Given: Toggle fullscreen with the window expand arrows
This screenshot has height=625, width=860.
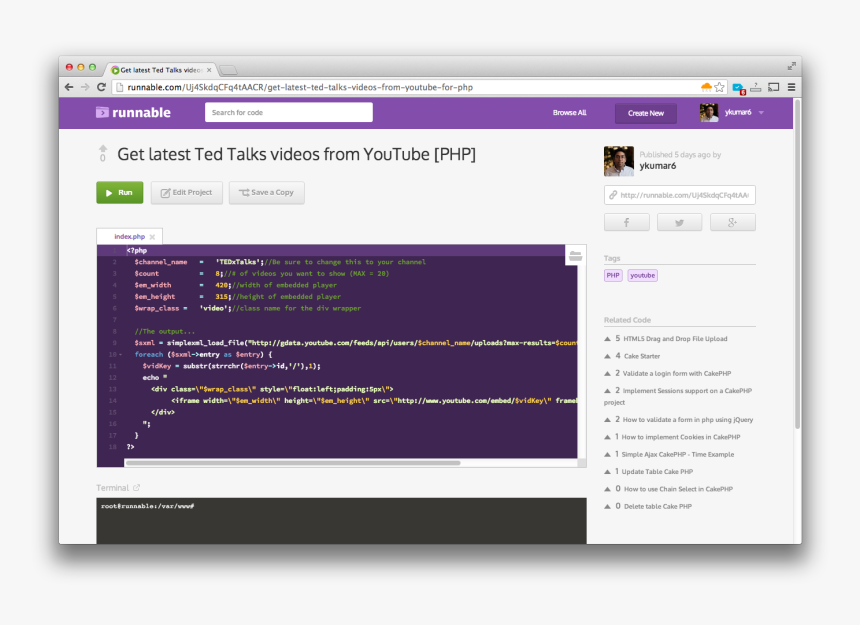Looking at the screenshot, I should tap(791, 66).
